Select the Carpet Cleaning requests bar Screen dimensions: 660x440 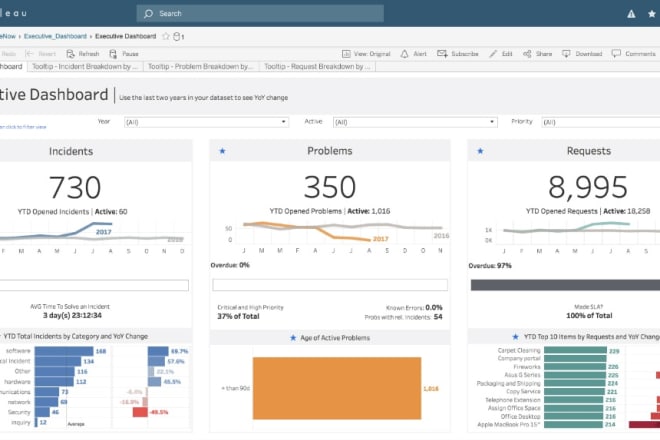(575, 350)
